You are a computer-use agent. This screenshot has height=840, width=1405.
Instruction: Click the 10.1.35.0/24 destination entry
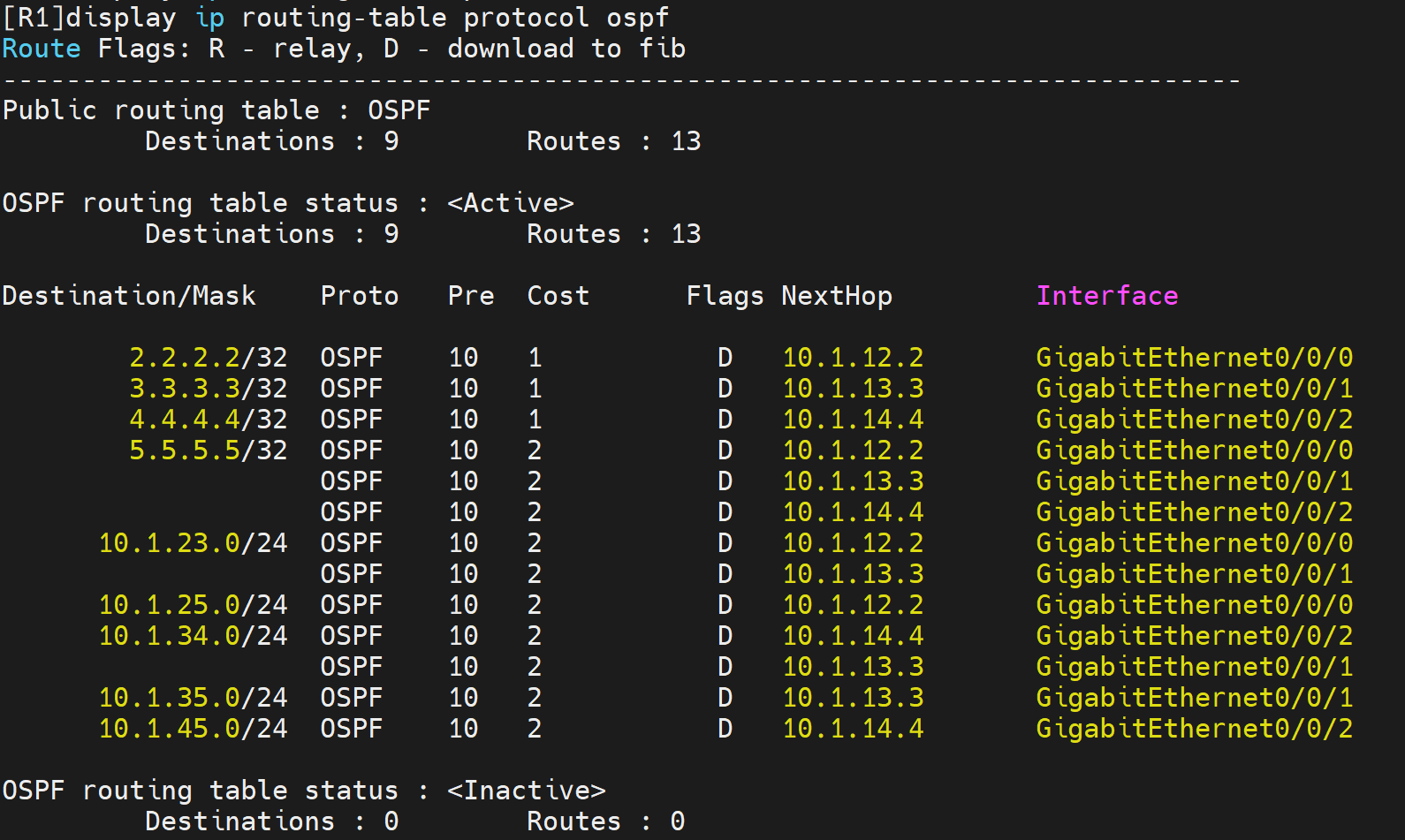(x=193, y=698)
